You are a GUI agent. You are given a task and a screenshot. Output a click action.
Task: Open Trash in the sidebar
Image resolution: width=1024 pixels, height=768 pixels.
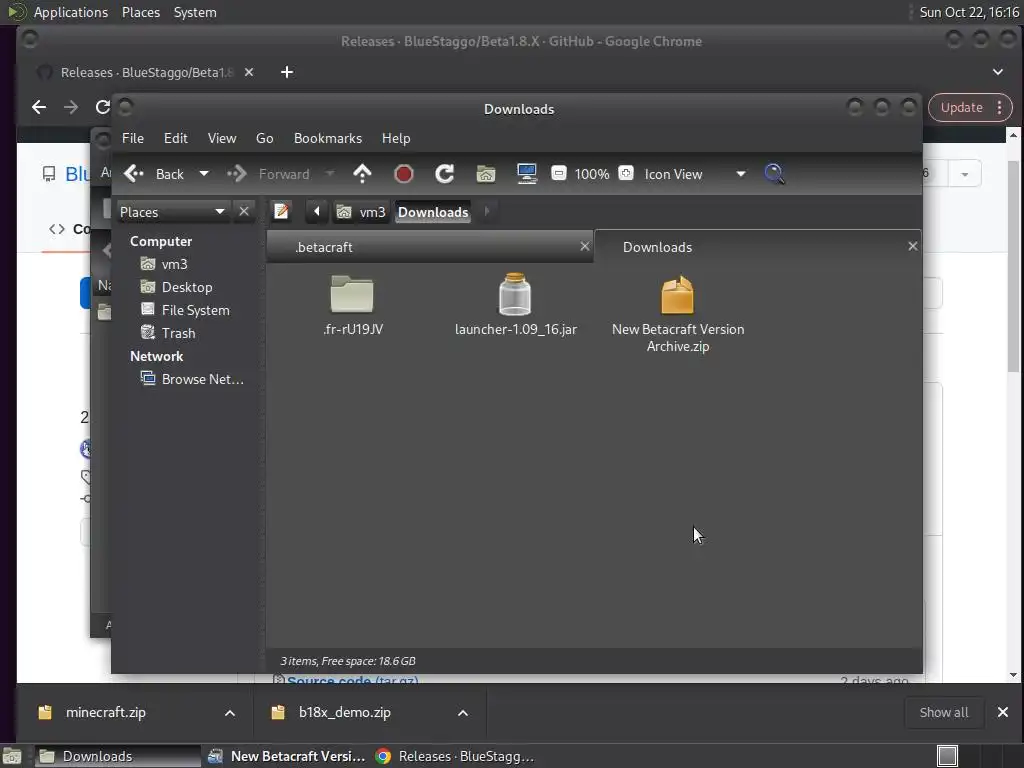178,333
